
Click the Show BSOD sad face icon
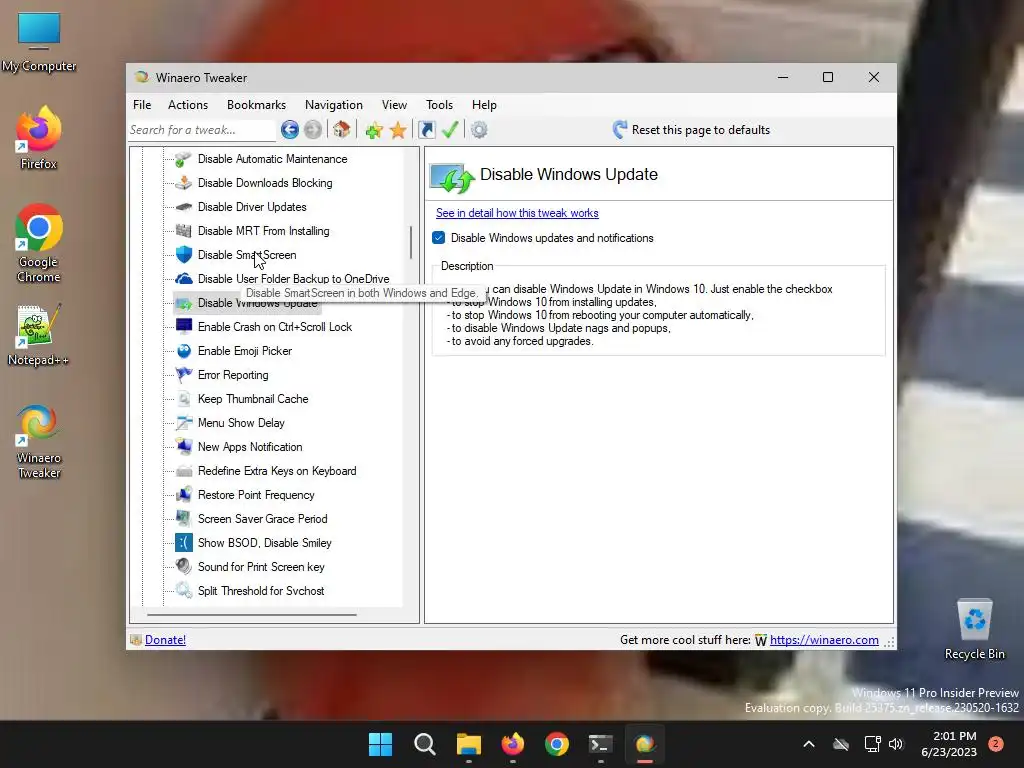click(x=184, y=543)
